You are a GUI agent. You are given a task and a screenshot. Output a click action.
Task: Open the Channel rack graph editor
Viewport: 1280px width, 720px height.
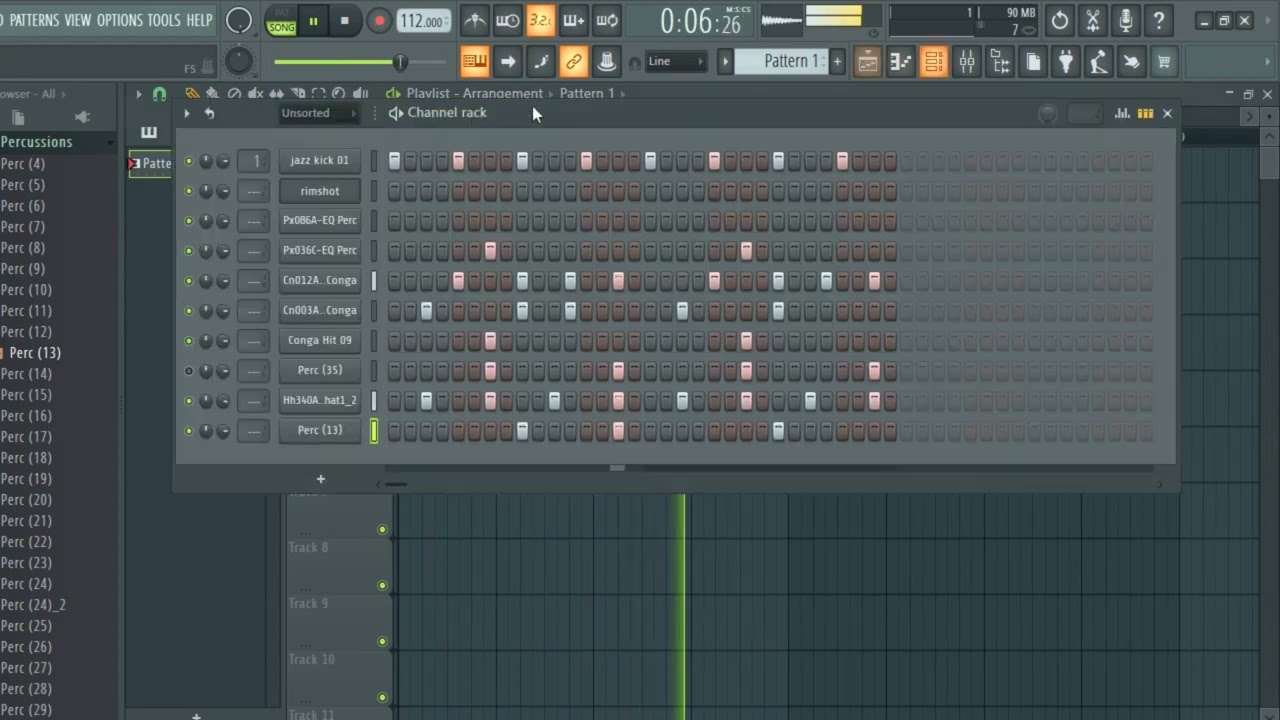click(x=1123, y=113)
